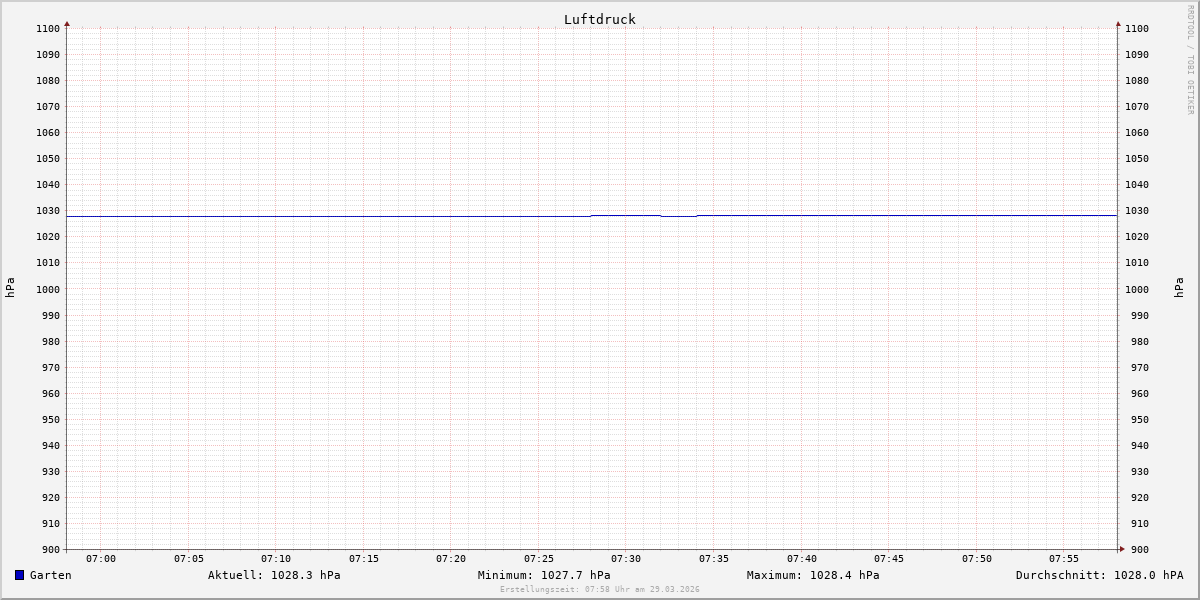This screenshot has height=600, width=1200.
Task: Click the red arrow atop the left Y-axis
Action: pos(67,23)
